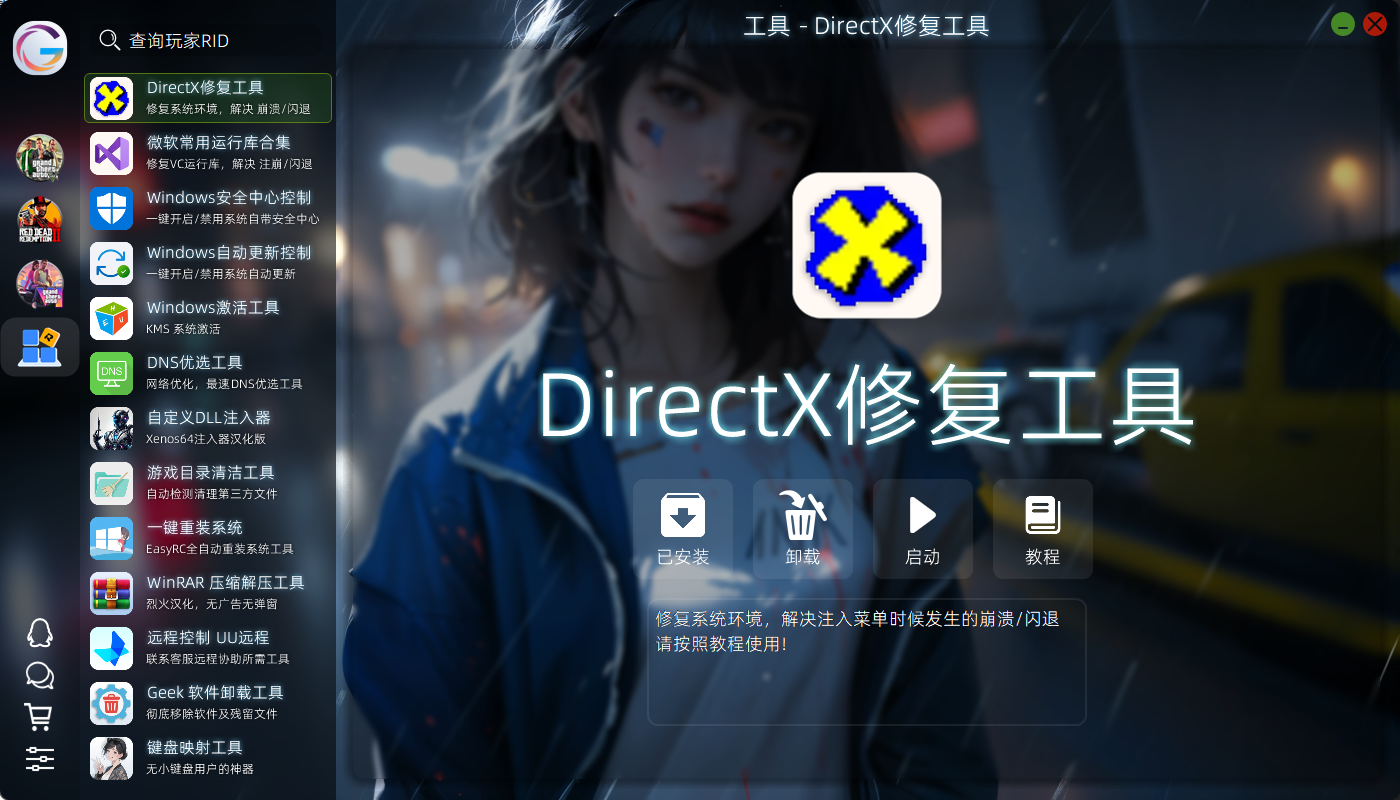The width and height of the screenshot is (1400, 800).
Task: Open the settings sliders icon
Action: (39, 758)
